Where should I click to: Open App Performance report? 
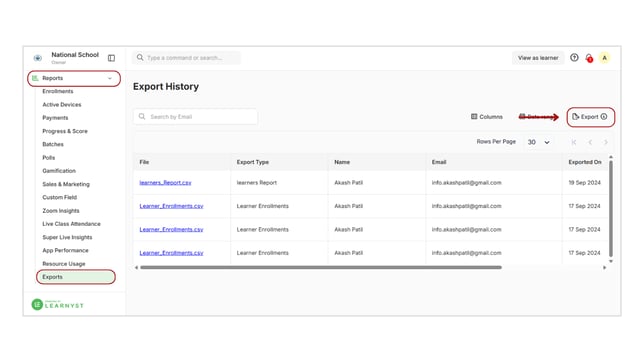pos(65,250)
